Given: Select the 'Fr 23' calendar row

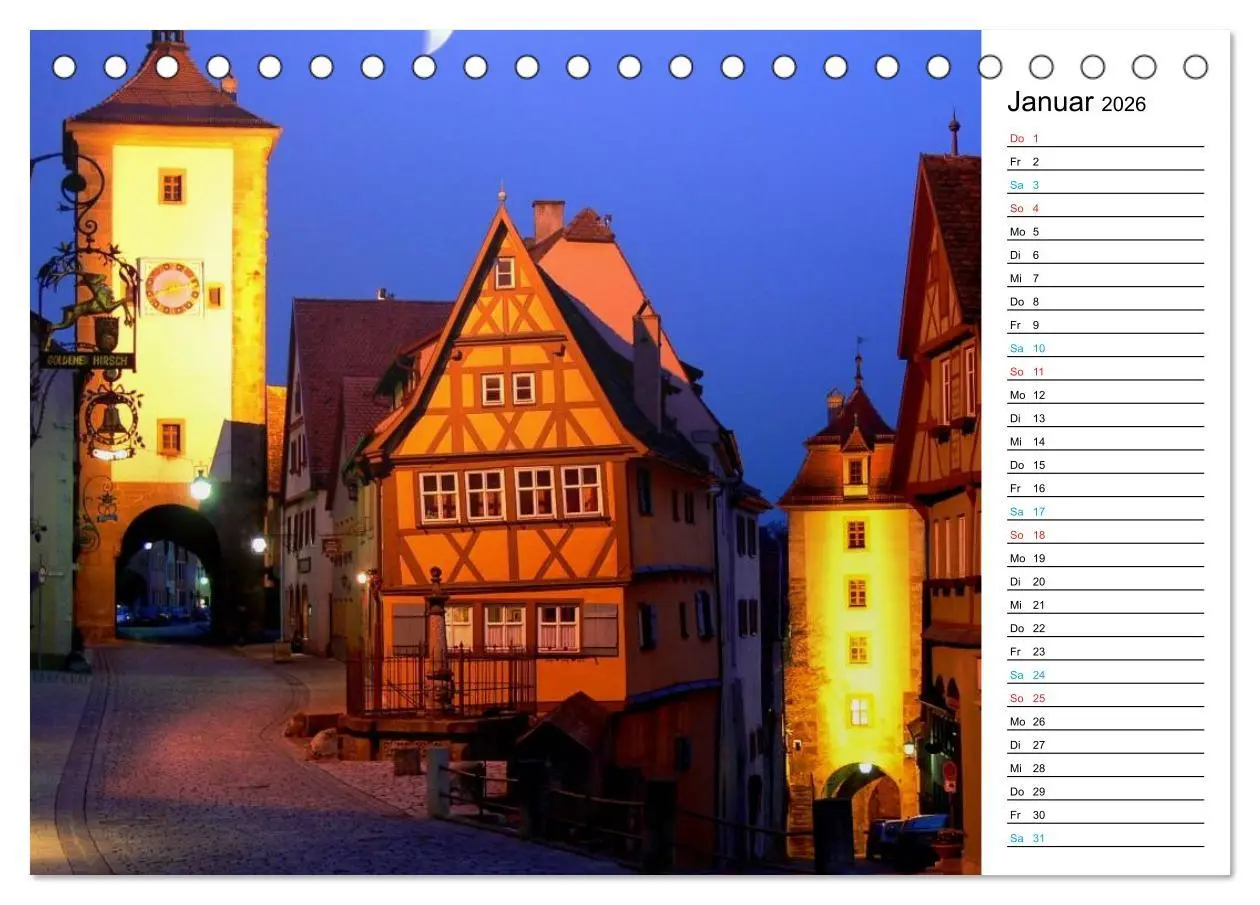Looking at the screenshot, I should point(1105,651).
